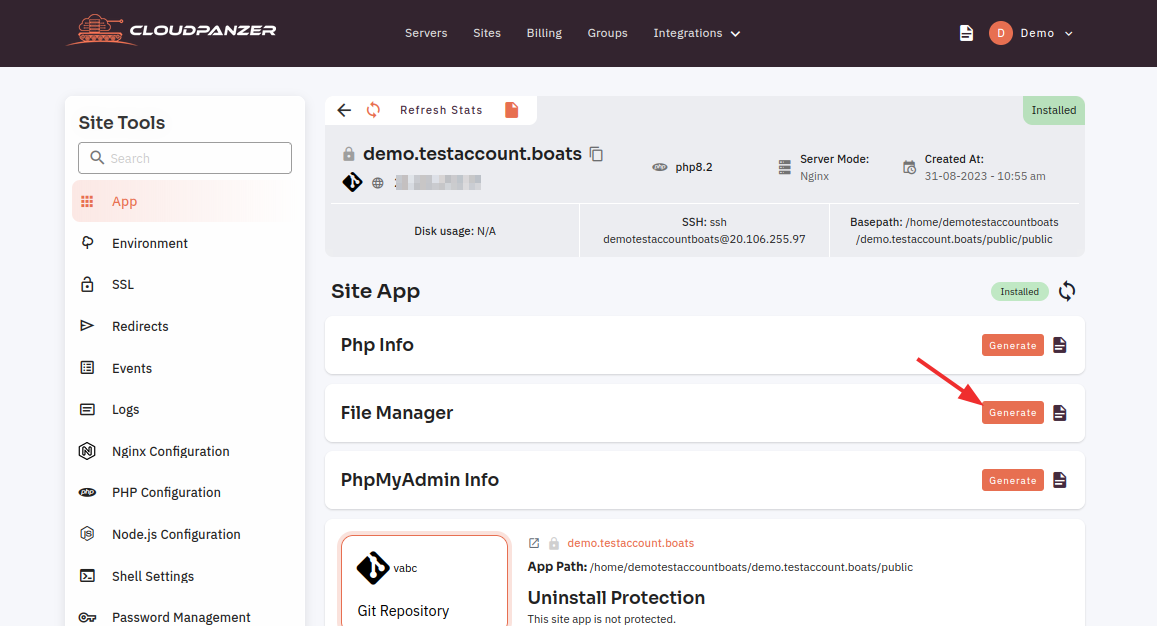Go to Sites in the top navigation
Viewport: 1157px width, 626px height.
click(487, 33)
